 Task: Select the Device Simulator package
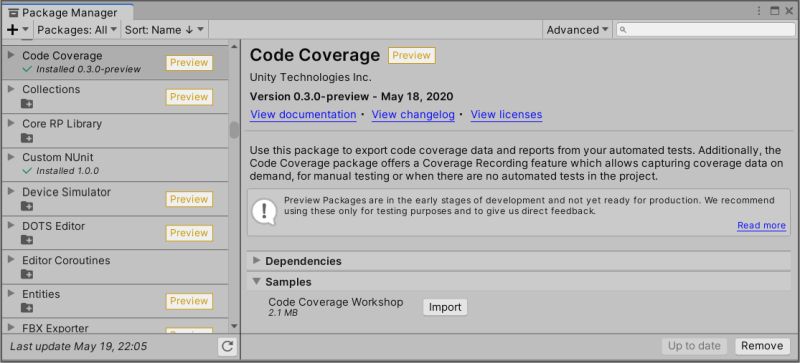(x=115, y=199)
